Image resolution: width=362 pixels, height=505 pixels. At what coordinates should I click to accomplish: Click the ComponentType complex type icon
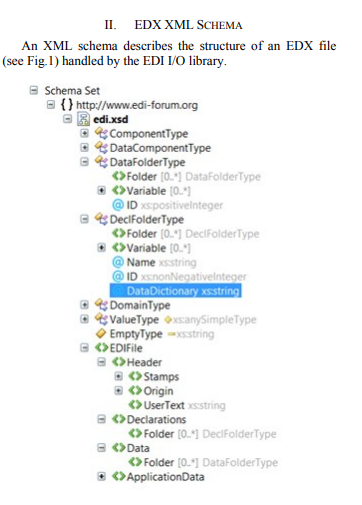[101, 133]
